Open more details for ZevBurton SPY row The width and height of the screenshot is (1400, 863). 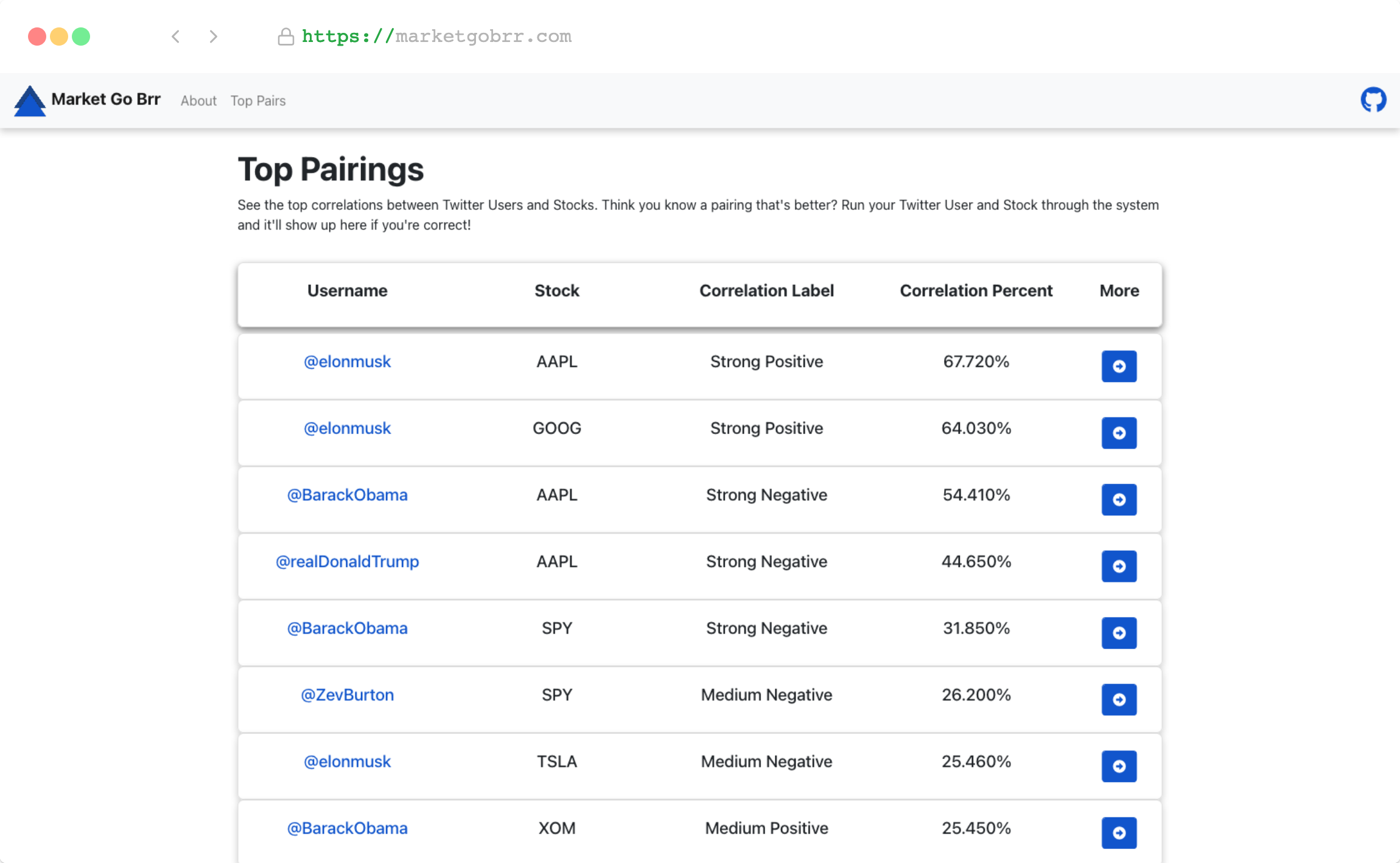tap(1119, 700)
